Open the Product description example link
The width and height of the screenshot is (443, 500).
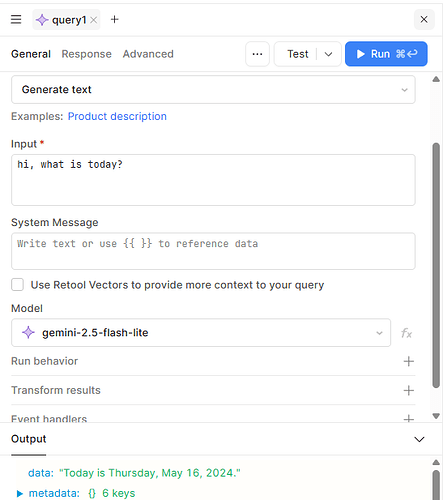(117, 116)
